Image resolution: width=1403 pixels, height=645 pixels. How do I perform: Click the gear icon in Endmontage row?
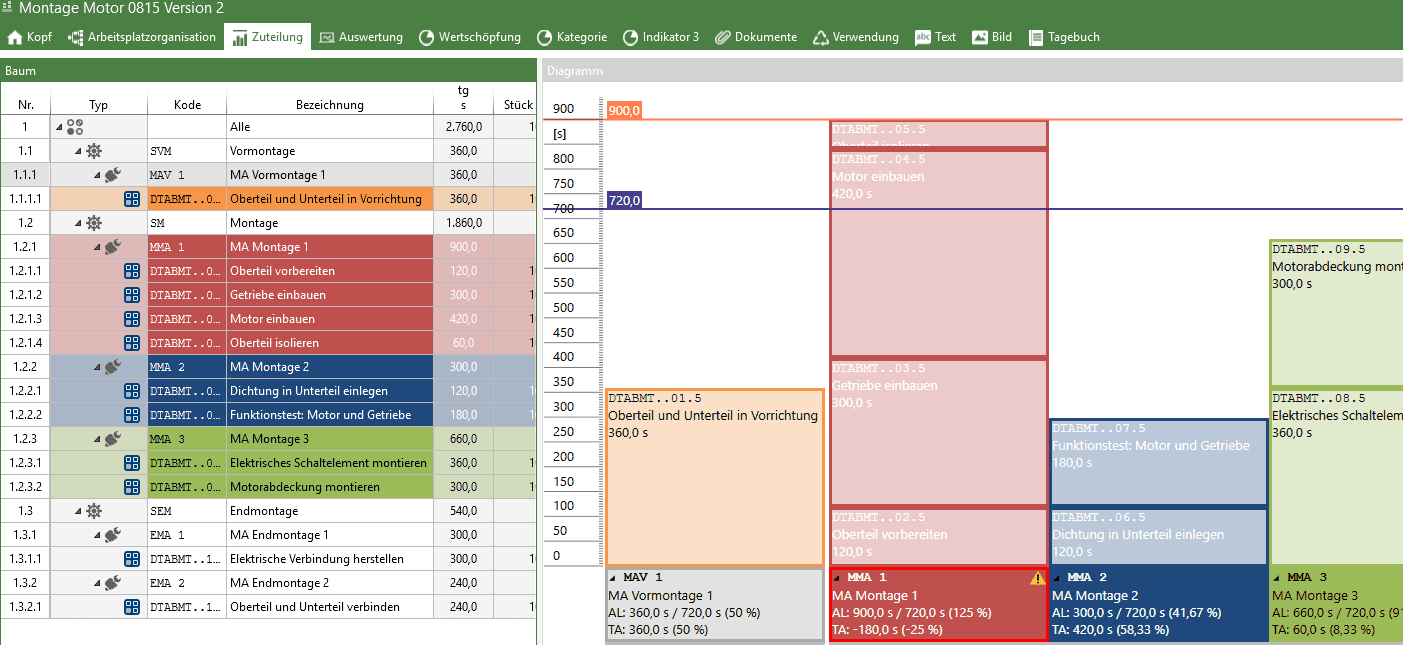coord(94,511)
